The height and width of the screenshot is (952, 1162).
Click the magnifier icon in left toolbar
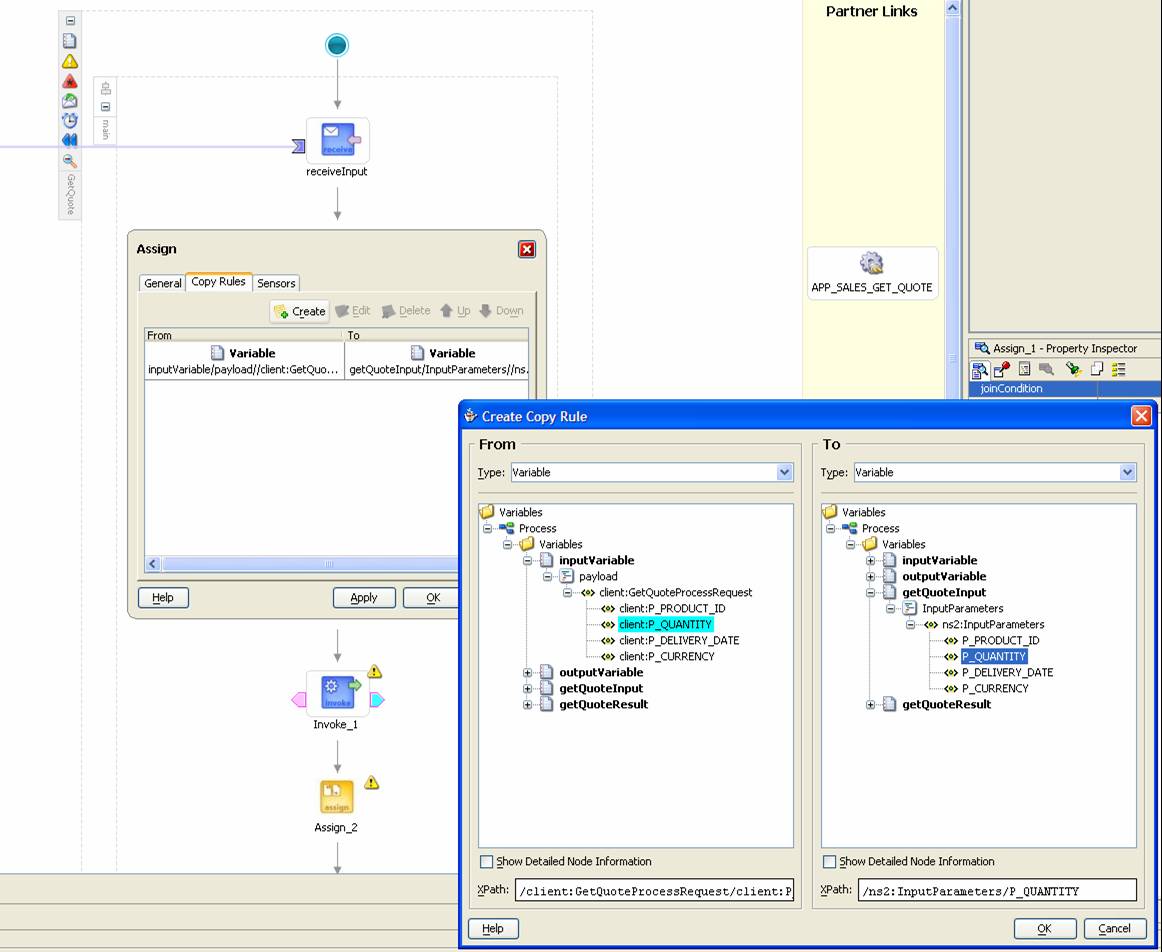[70, 160]
